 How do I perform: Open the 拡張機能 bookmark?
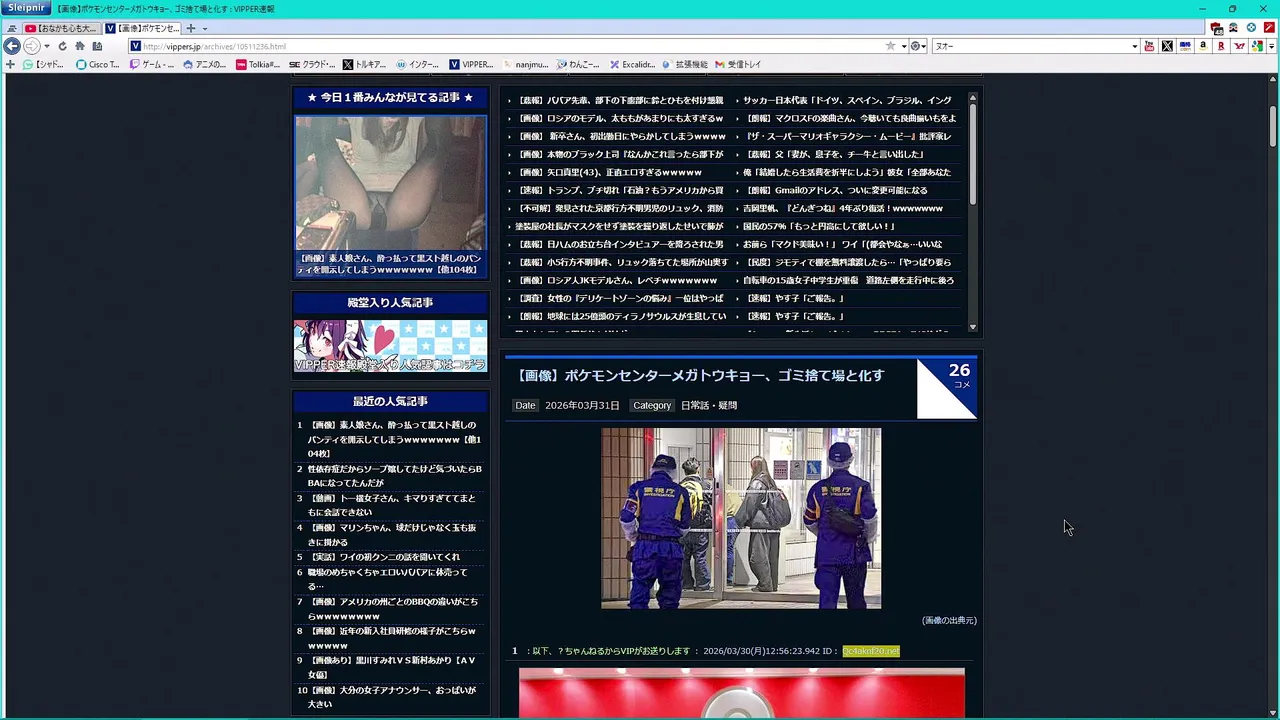pyautogui.click(x=685, y=64)
